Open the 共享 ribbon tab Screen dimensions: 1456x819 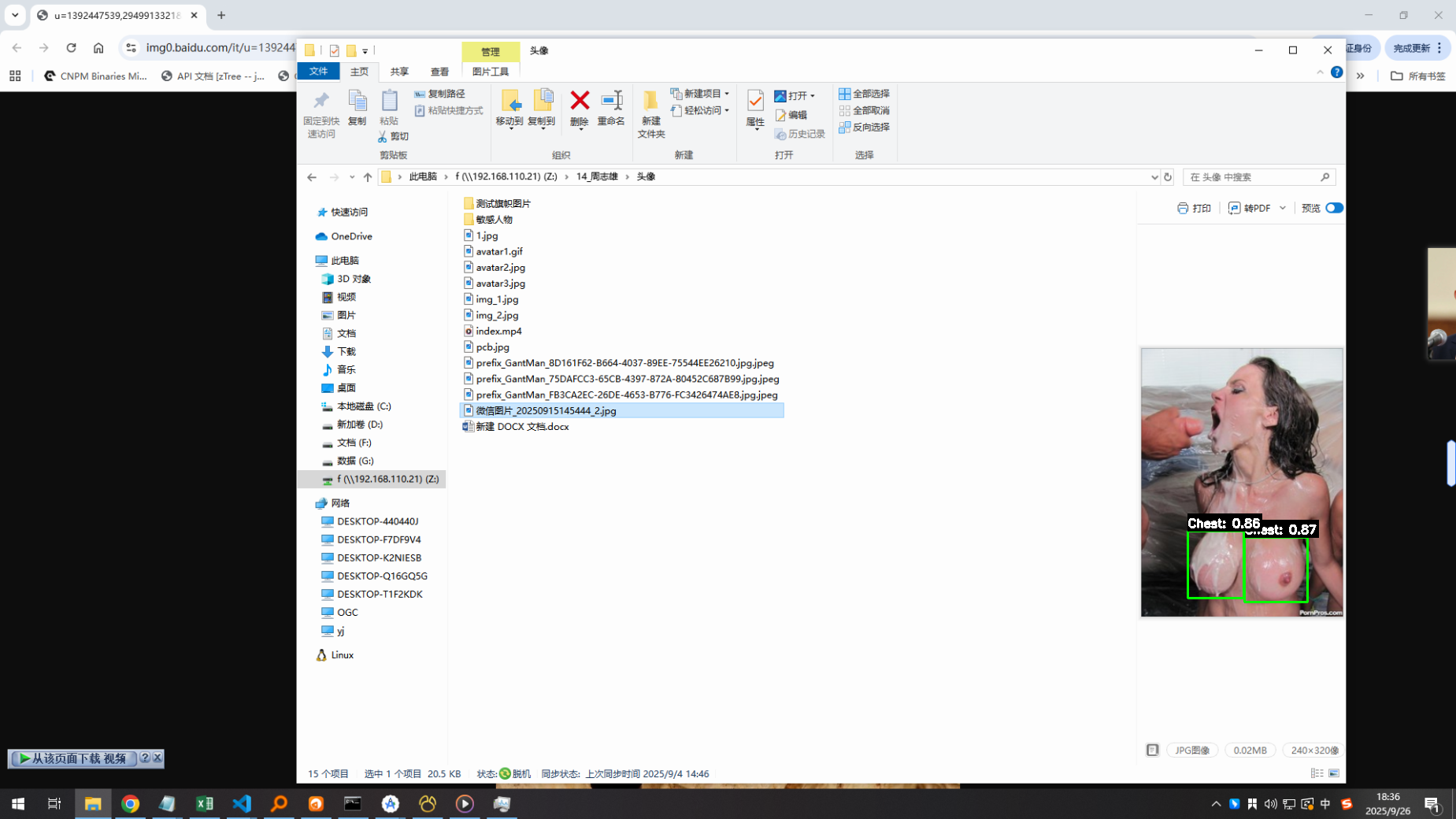click(x=399, y=72)
